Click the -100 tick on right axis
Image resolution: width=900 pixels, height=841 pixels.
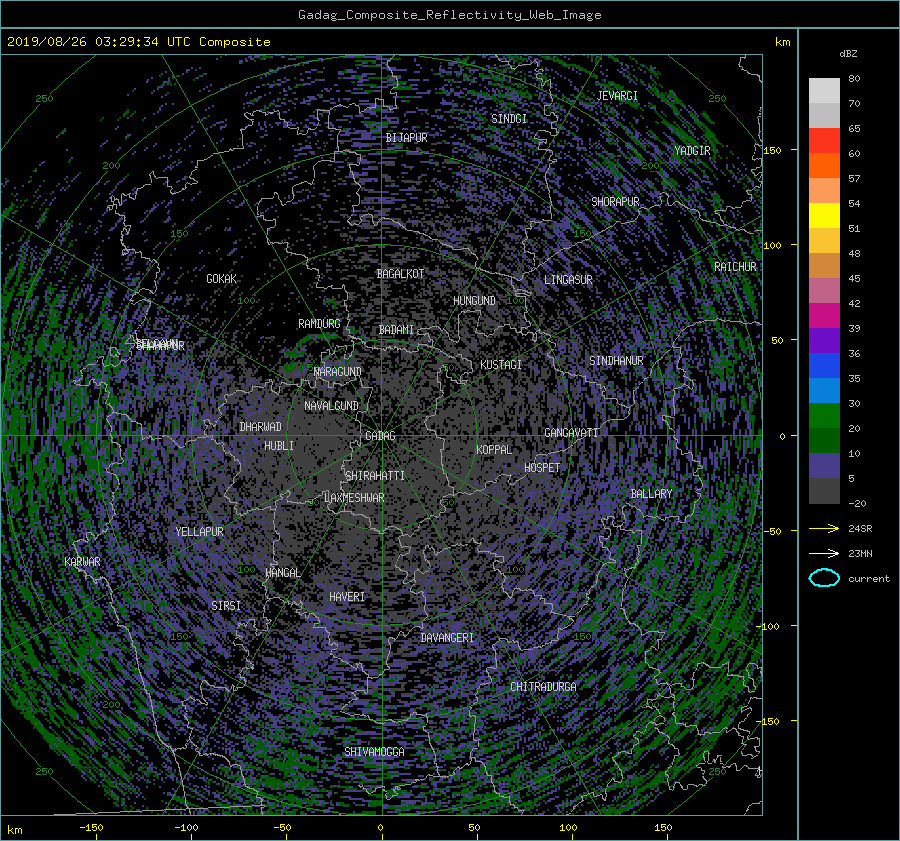pos(769,626)
